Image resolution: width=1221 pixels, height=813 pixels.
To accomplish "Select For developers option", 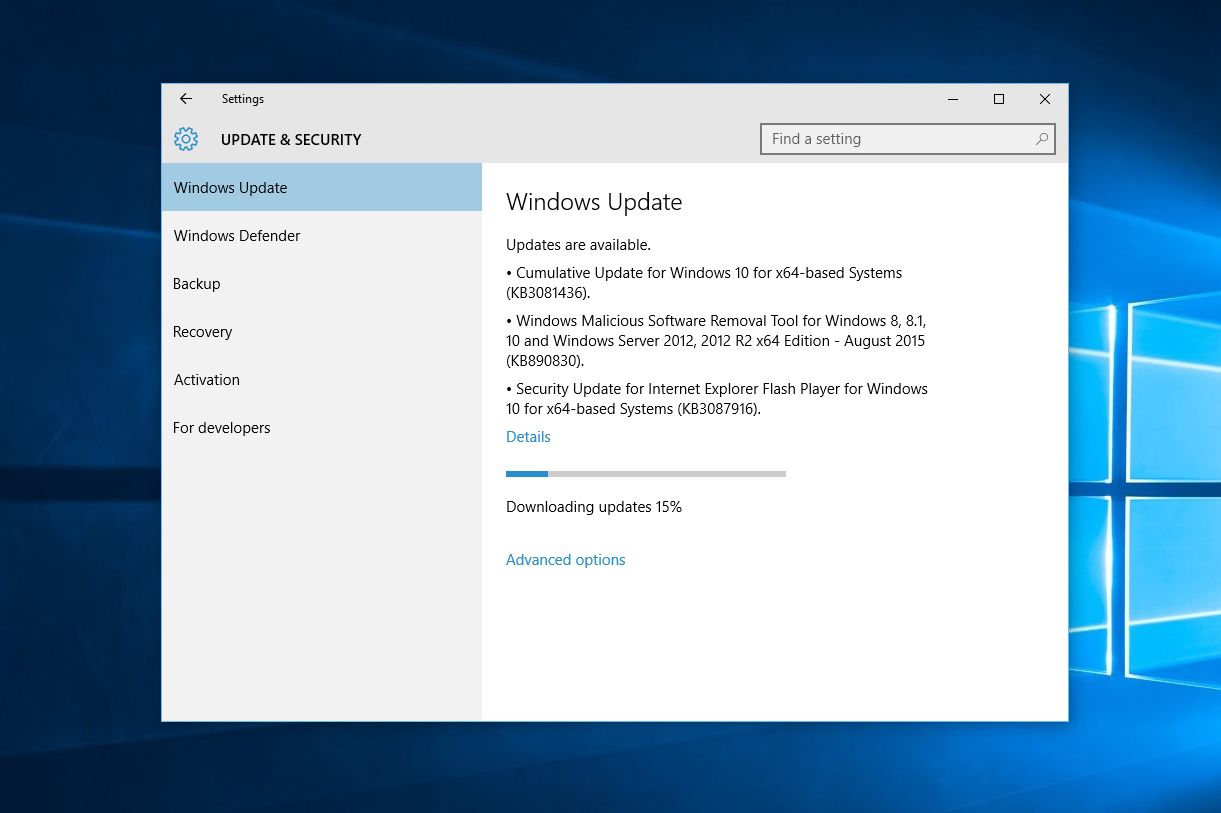I will [322, 427].
